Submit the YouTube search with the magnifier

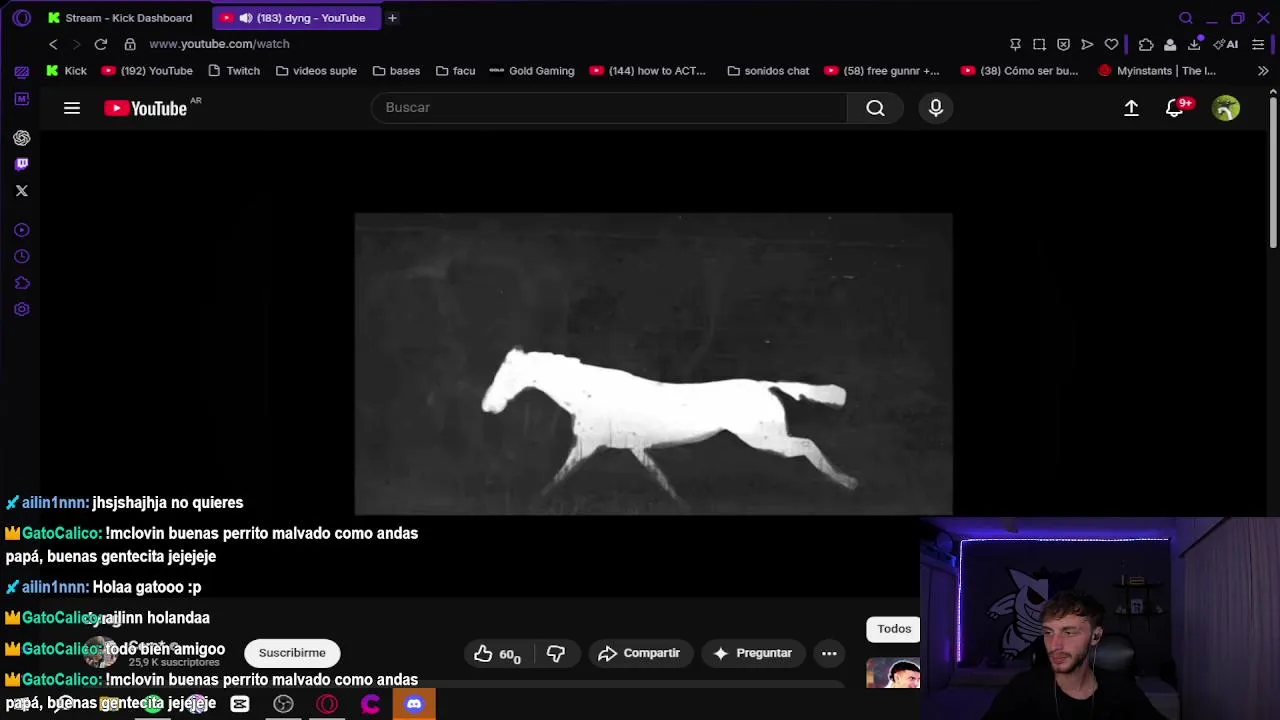(x=875, y=108)
